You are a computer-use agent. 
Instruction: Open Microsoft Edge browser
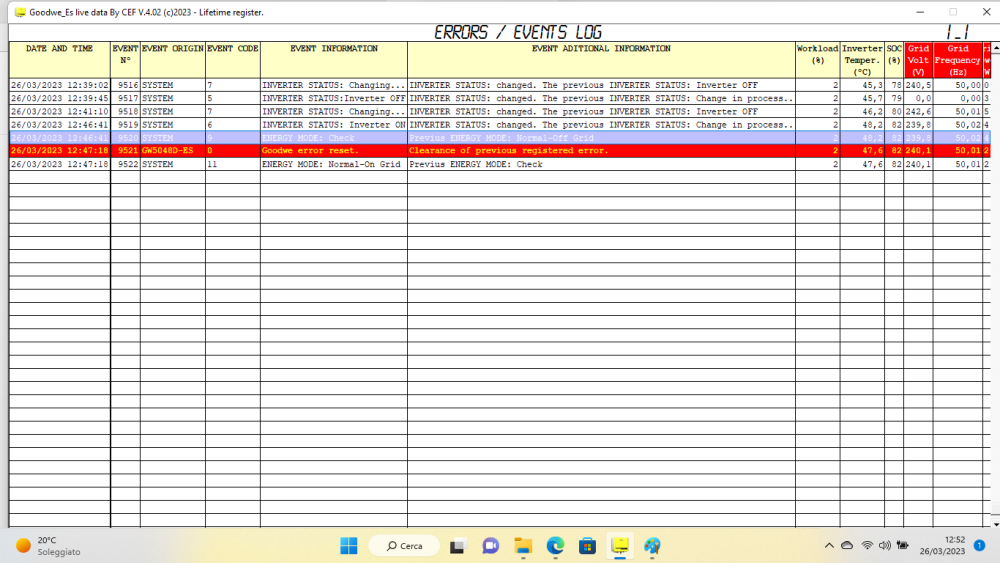[x=555, y=546]
